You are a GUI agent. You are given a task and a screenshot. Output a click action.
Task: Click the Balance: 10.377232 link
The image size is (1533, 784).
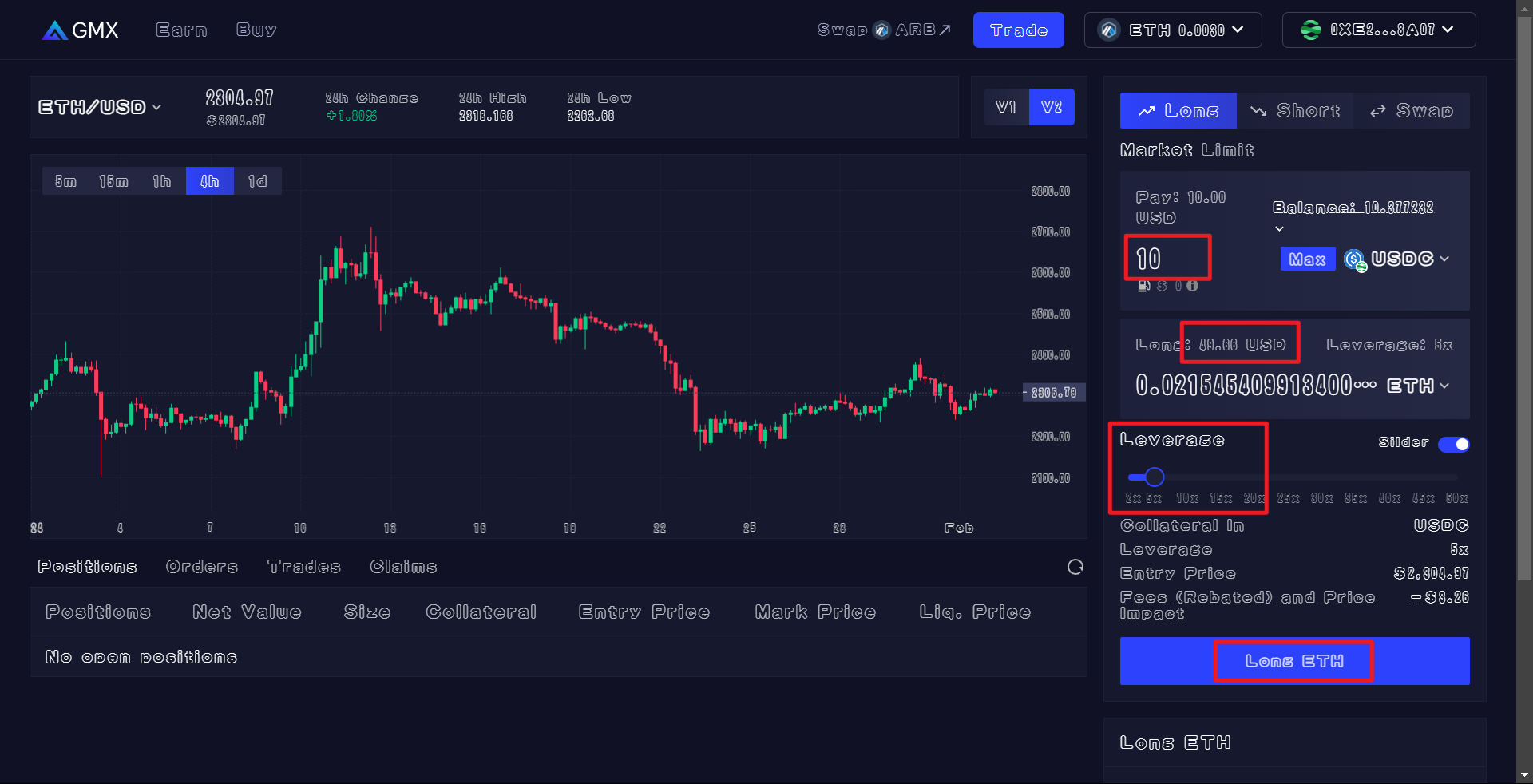(x=1353, y=208)
